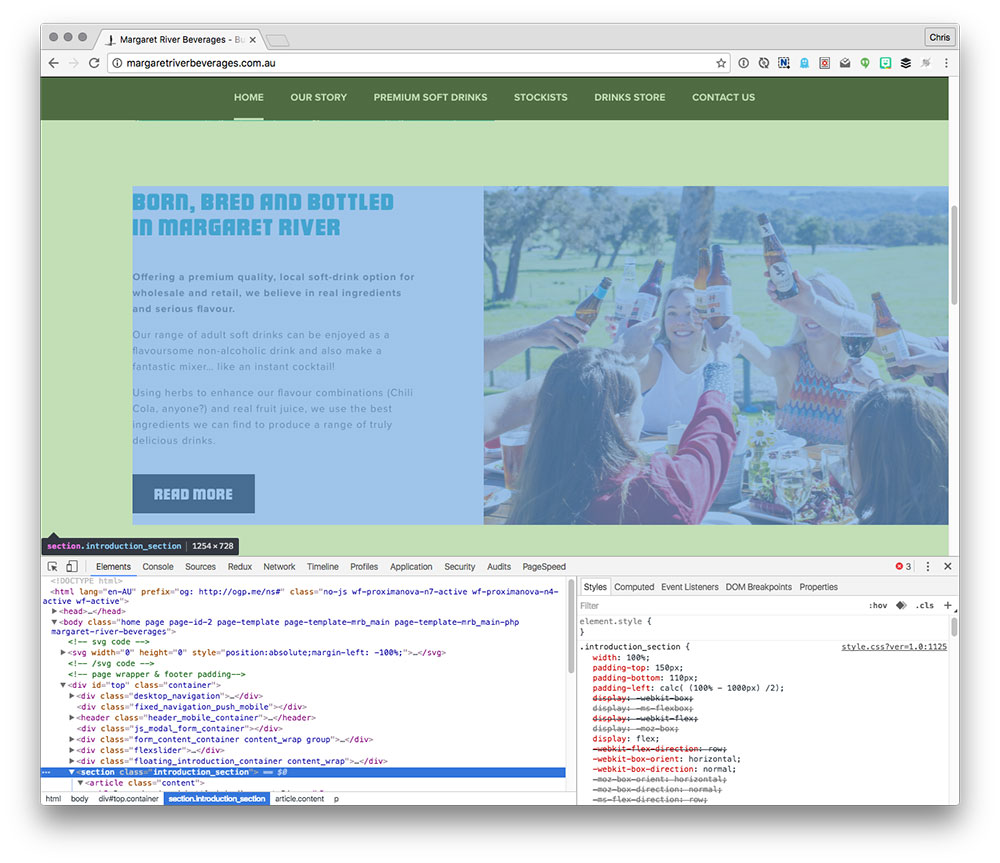The height and width of the screenshot is (863, 1000).
Task: Open the Redux DevTools tab
Action: 240,566
